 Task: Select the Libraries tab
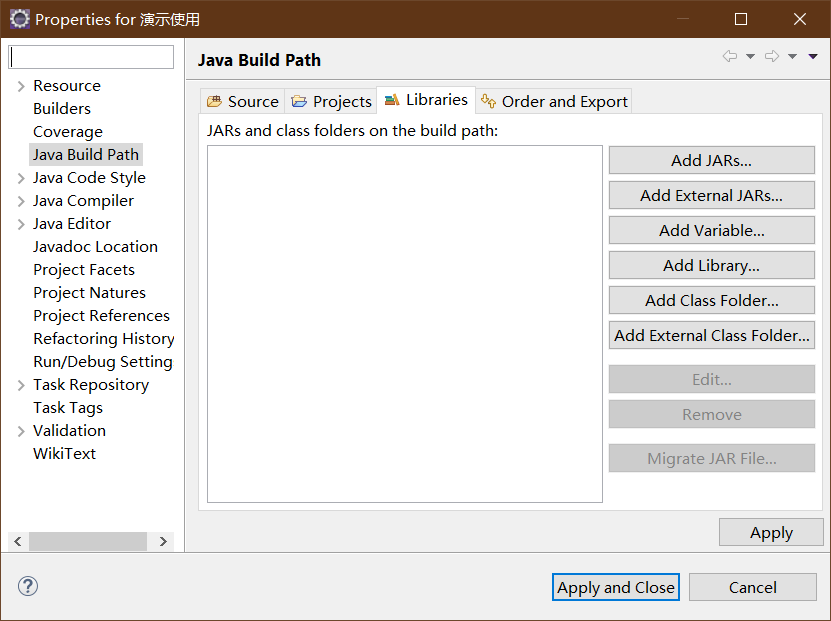[x=426, y=100]
